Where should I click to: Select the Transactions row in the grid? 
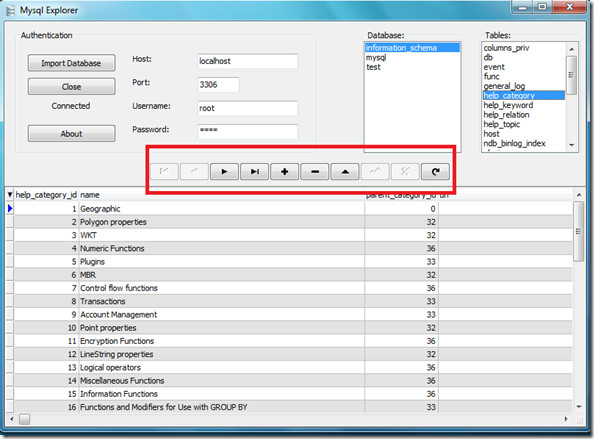pyautogui.click(x=289, y=301)
